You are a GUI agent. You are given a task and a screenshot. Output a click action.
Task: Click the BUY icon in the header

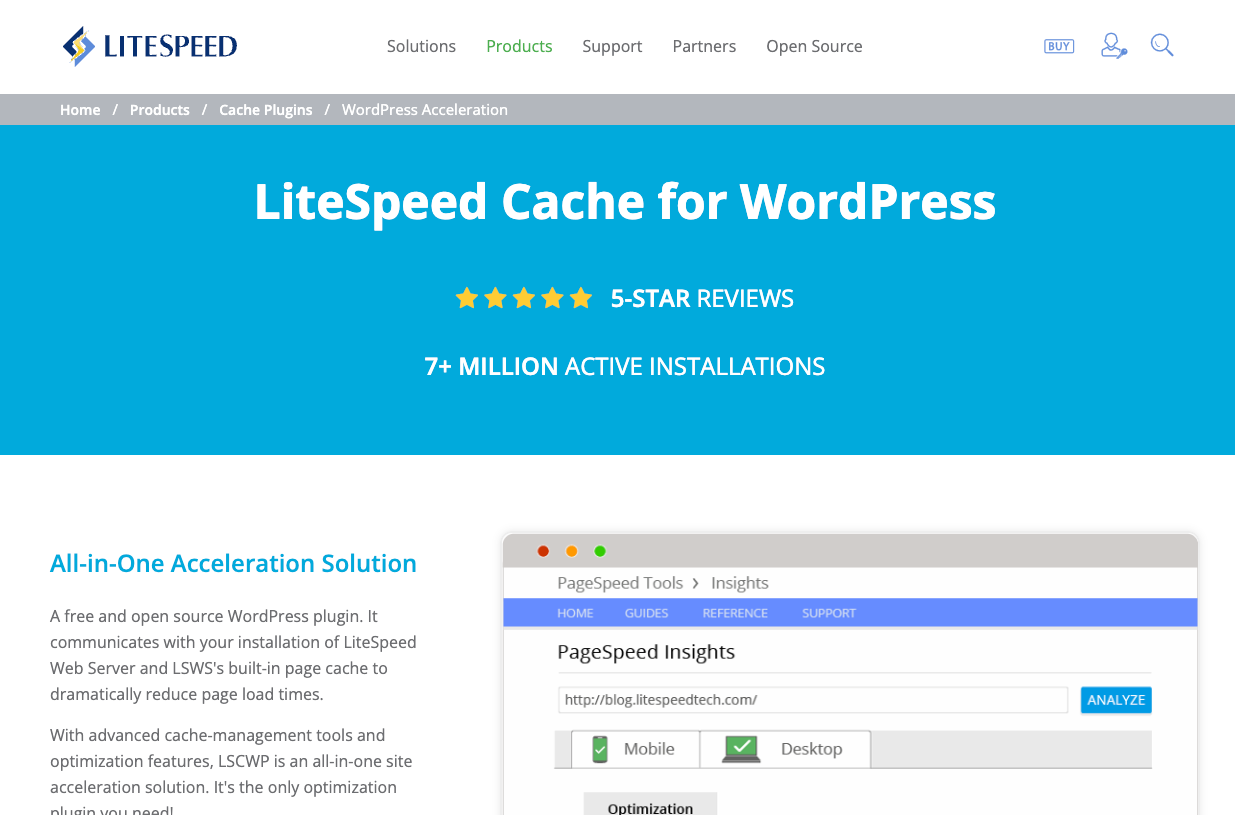(1058, 45)
